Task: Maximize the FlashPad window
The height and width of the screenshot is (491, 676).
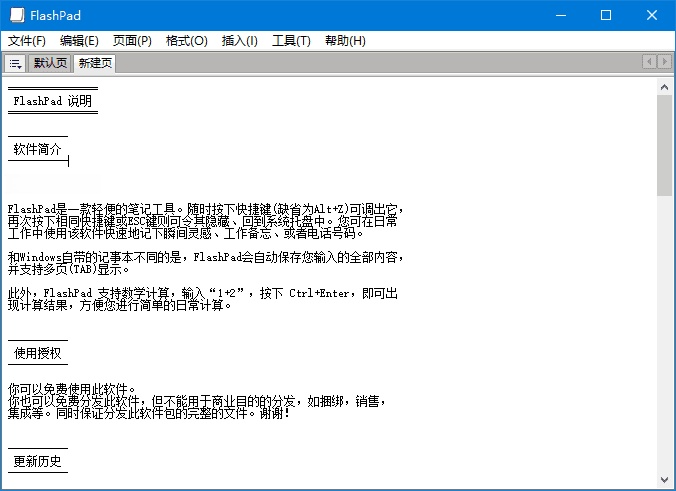Action: 606,15
